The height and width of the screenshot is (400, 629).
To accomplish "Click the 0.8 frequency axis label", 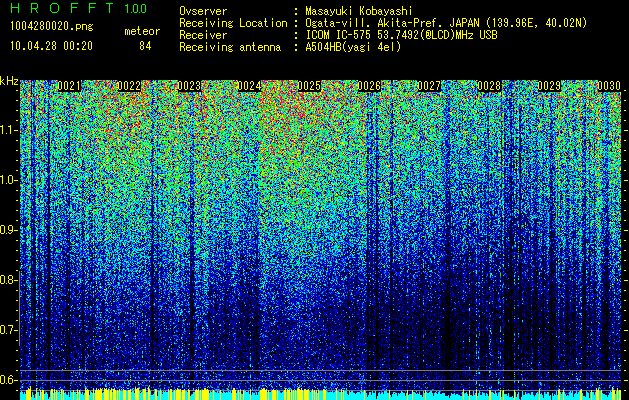I will tap(8, 280).
